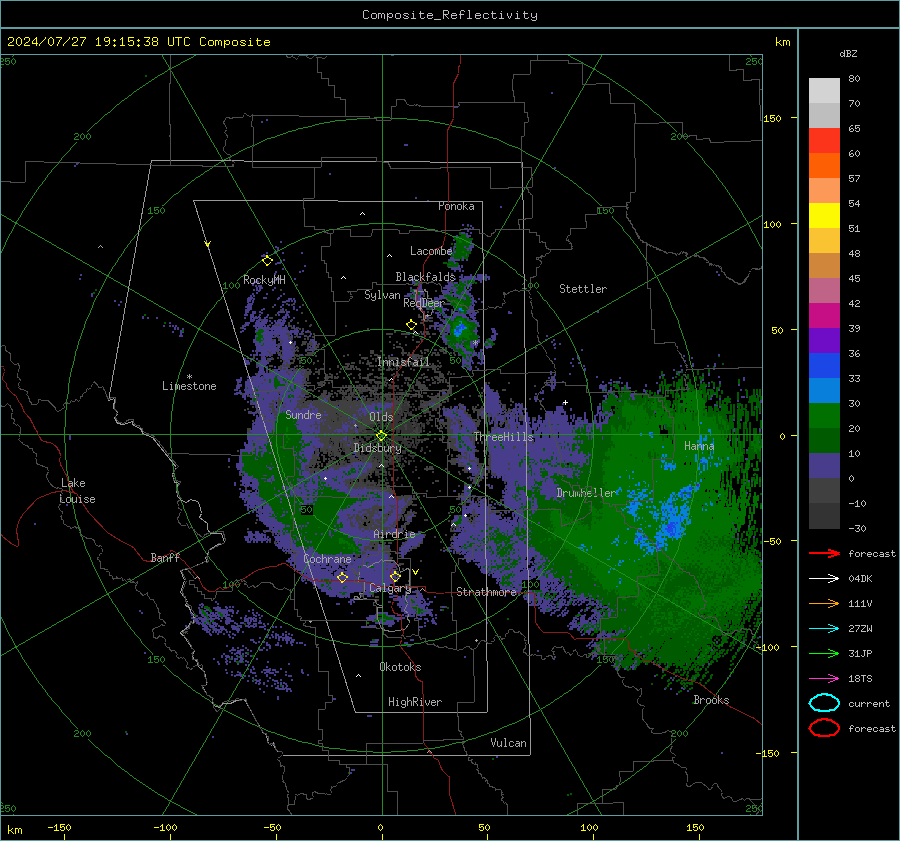Select the red swatch between 65 and 60 dBZ
The image size is (900, 841).
(824, 141)
